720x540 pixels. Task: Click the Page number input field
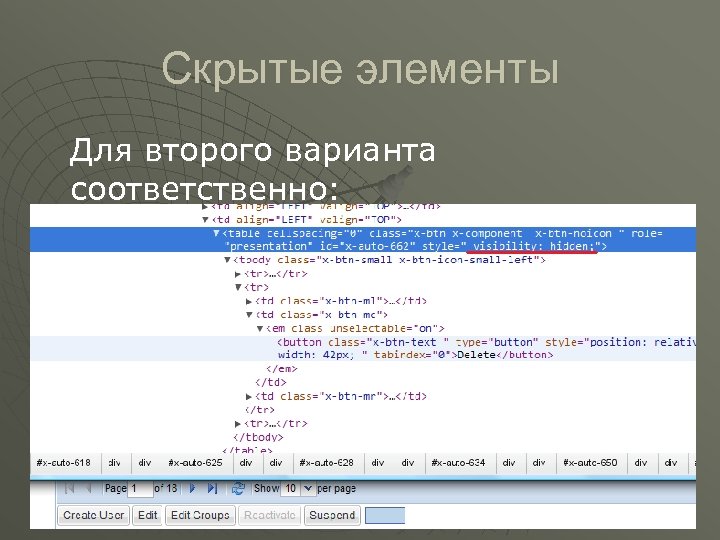141,489
